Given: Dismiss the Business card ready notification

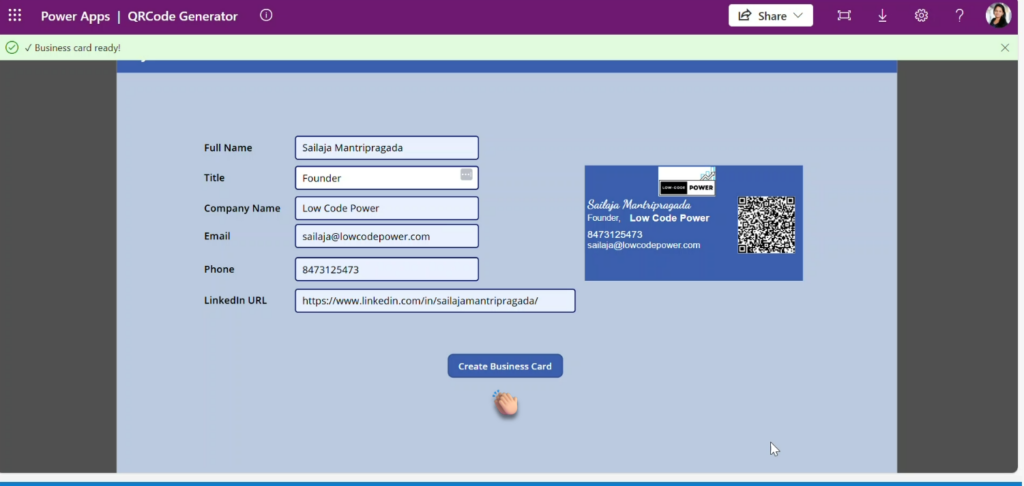Looking at the screenshot, I should 1005,48.
